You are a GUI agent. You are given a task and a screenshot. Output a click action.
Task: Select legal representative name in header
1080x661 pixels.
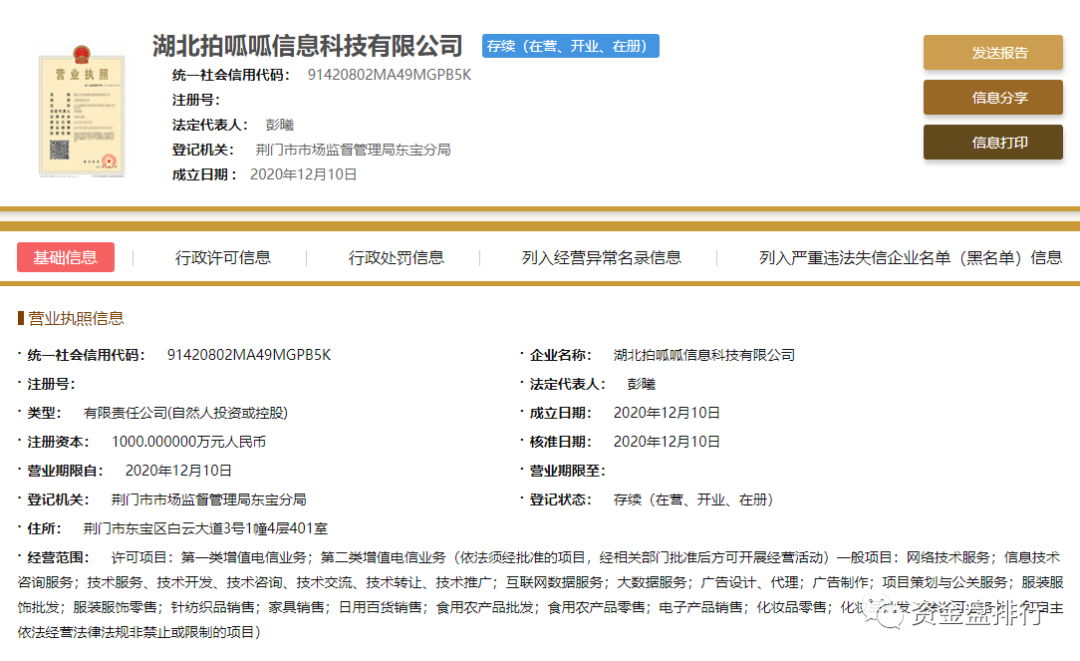click(x=280, y=125)
